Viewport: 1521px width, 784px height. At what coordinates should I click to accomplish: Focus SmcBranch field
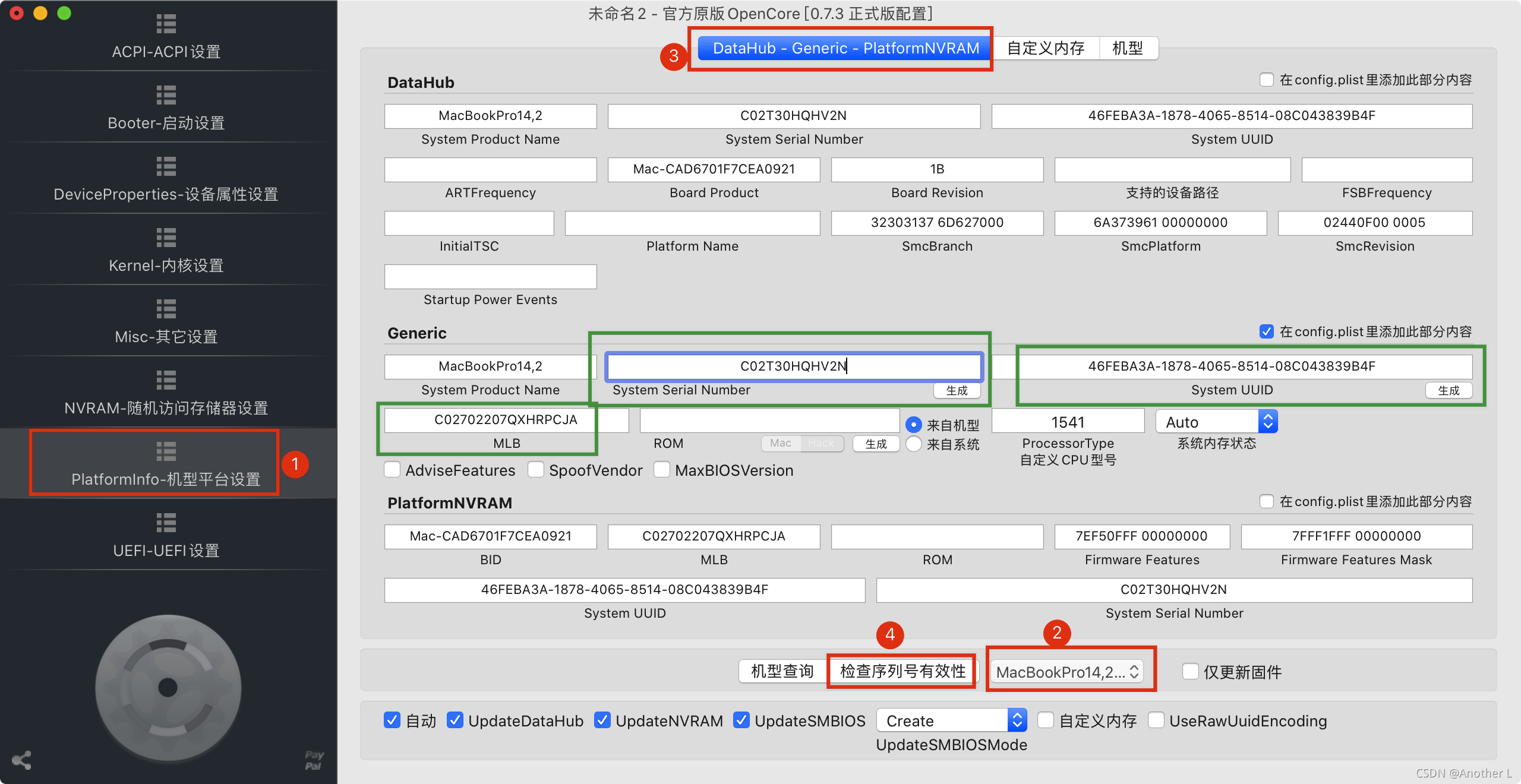point(937,223)
